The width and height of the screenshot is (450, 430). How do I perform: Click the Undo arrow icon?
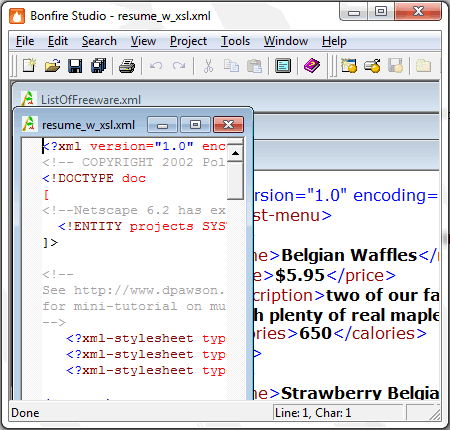(156, 66)
